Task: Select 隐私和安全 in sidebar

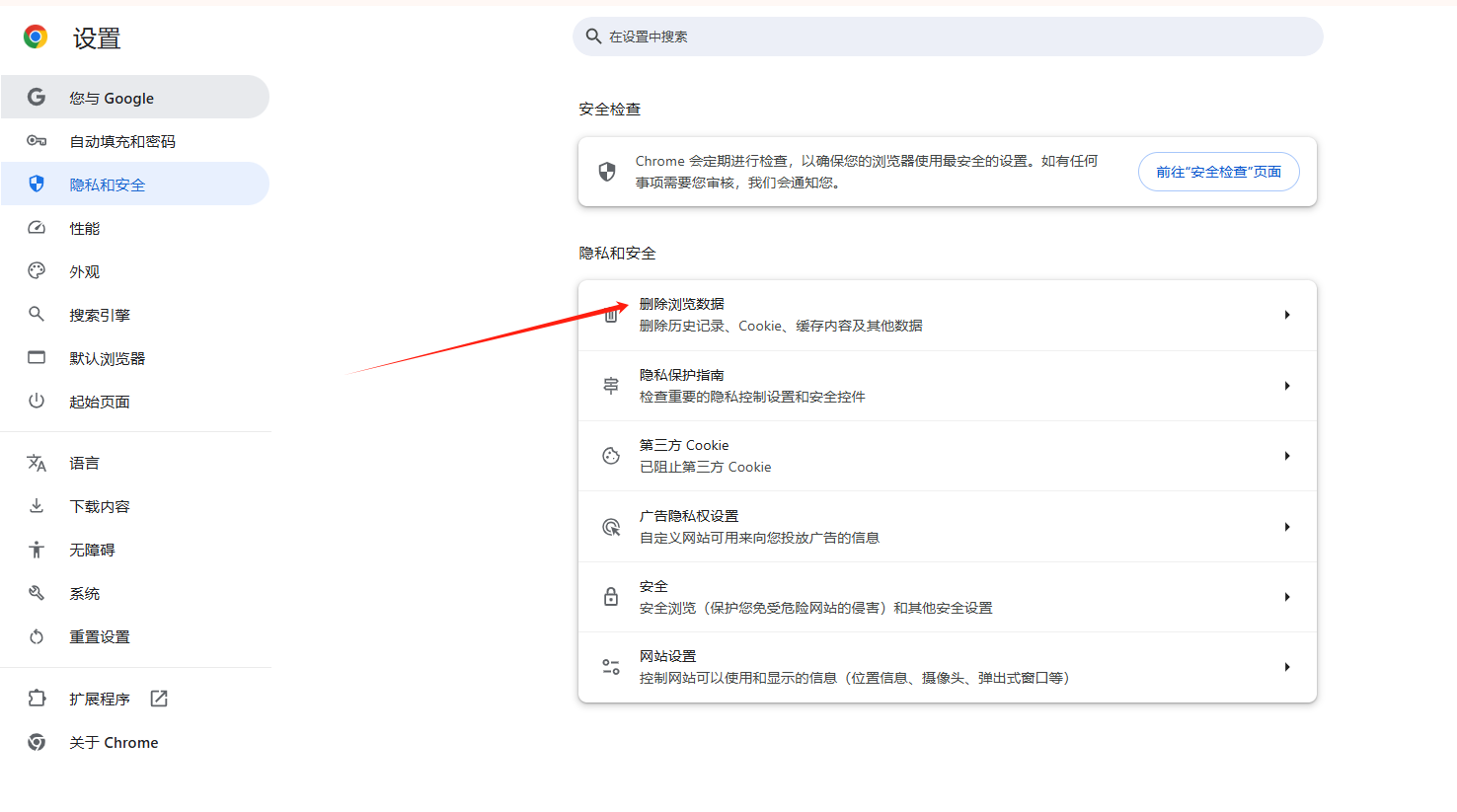Action: click(x=134, y=184)
